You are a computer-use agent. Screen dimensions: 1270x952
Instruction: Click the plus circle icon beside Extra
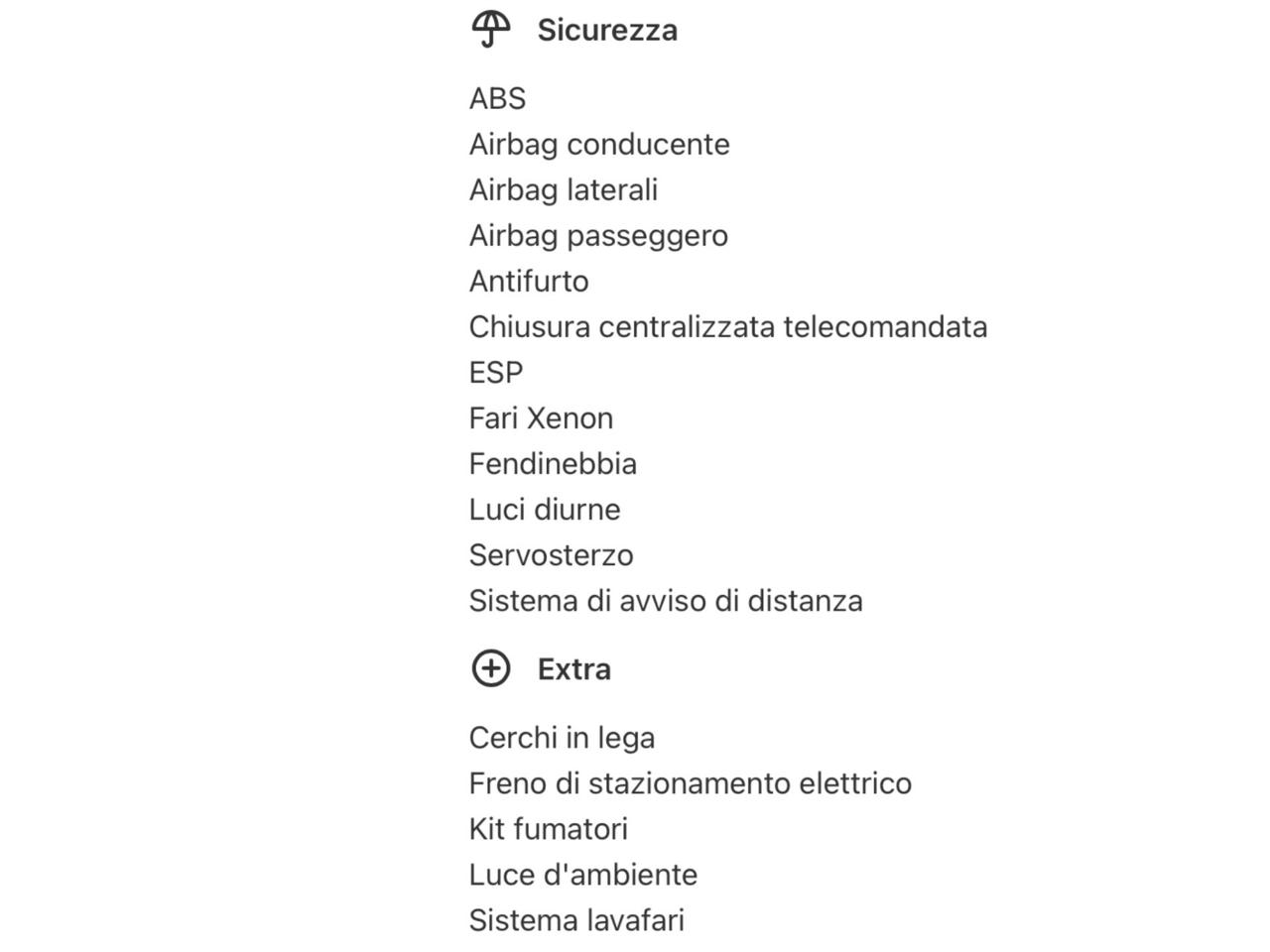490,668
